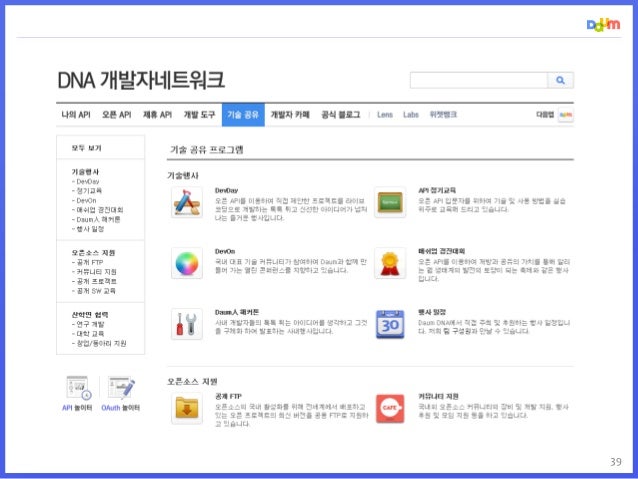Click the OAuth 놀이터 text label
Viewport: 638px width, 479px height.
[x=120, y=408]
